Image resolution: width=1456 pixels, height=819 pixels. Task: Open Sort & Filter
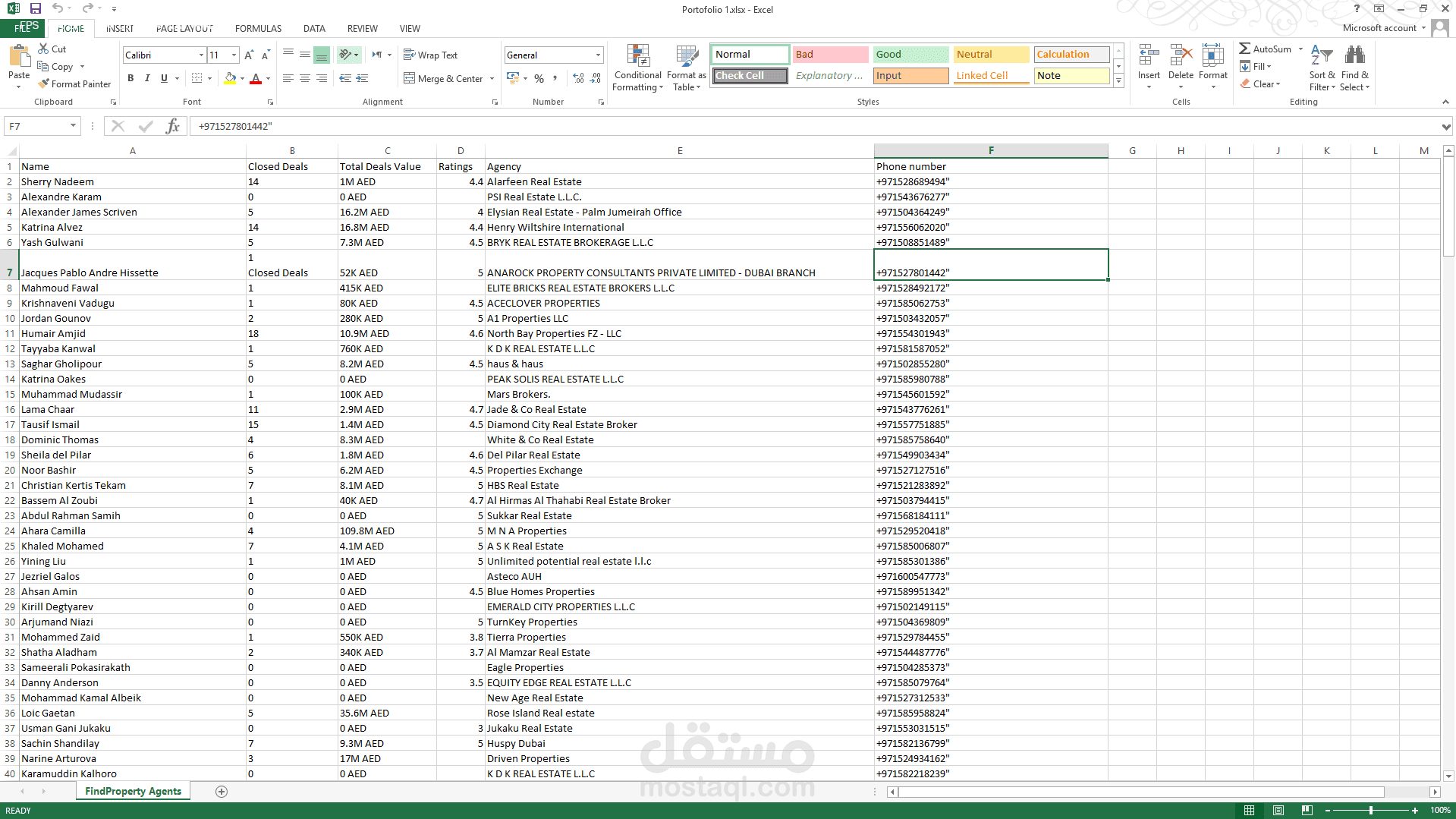pos(1322,68)
